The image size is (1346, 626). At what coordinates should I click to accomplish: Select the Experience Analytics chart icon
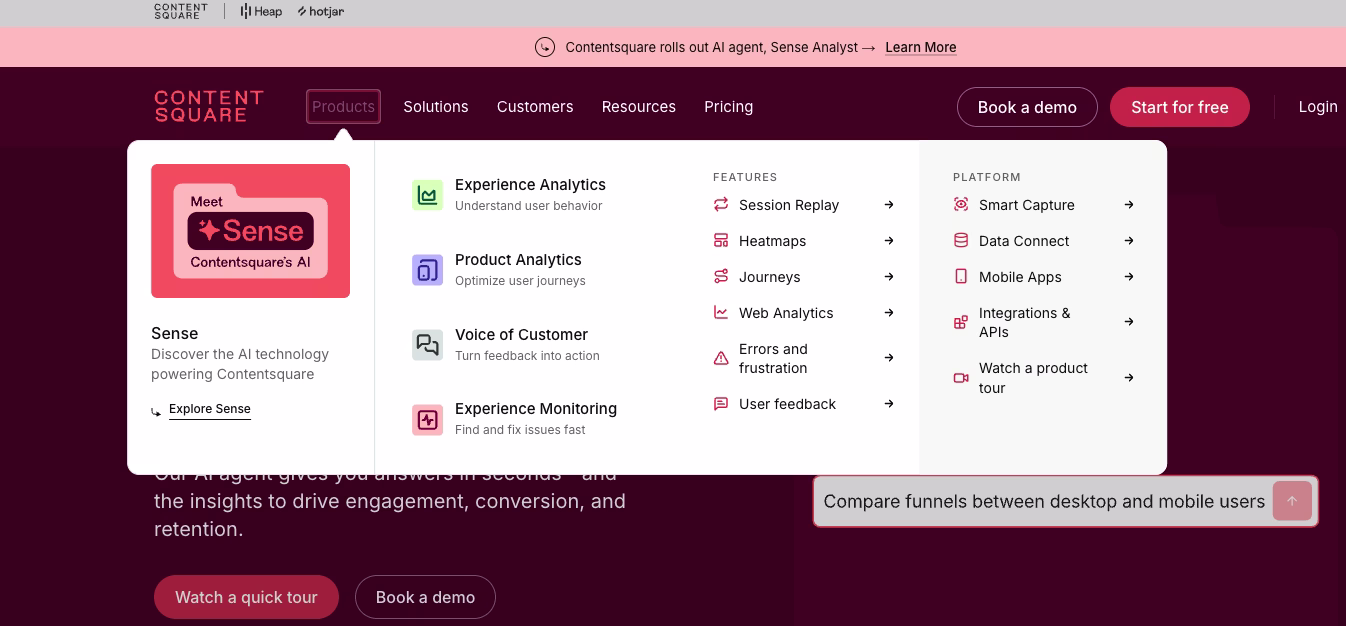pyautogui.click(x=428, y=195)
